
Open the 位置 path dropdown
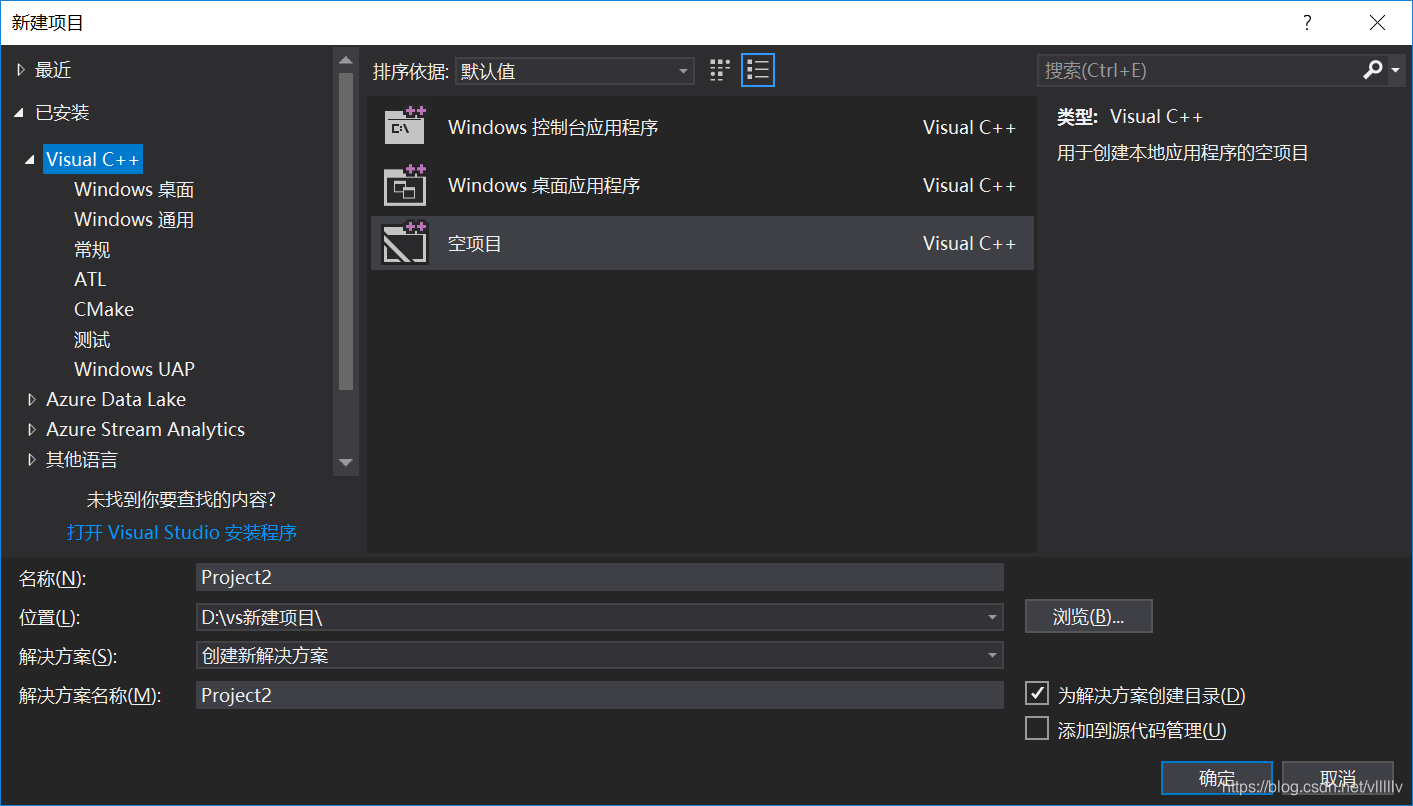(992, 617)
